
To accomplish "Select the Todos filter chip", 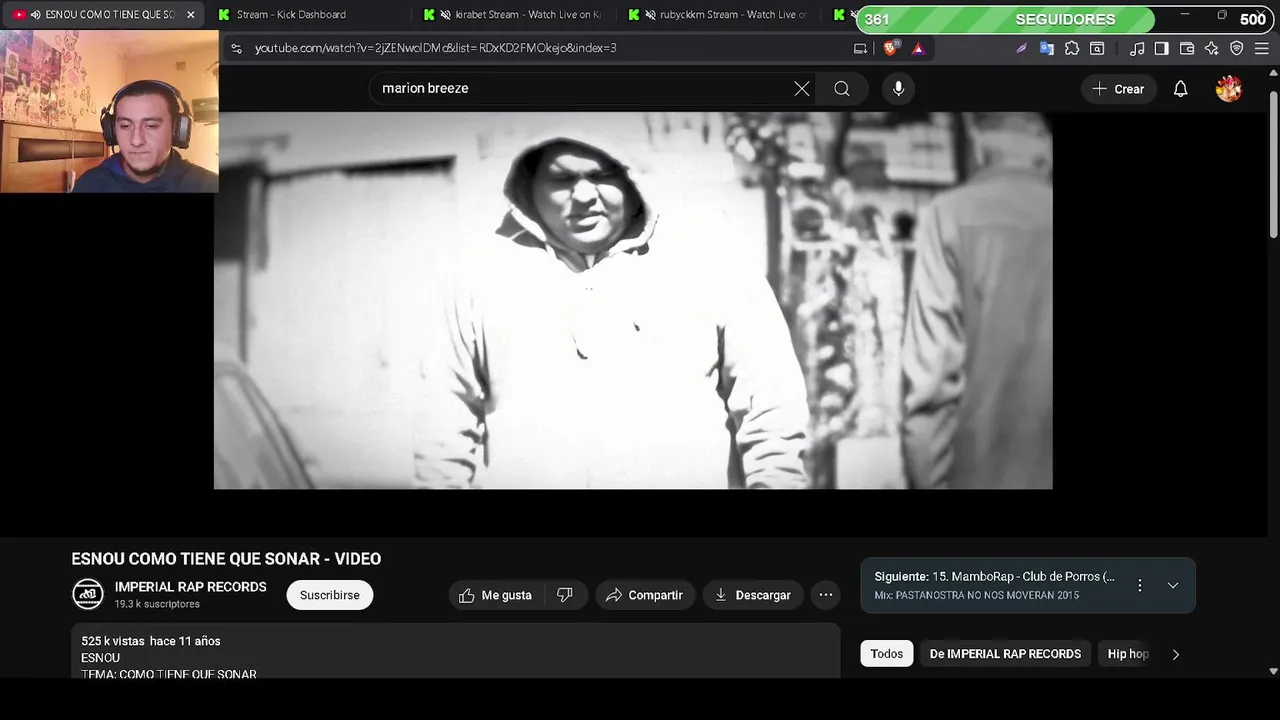I will [x=886, y=654].
